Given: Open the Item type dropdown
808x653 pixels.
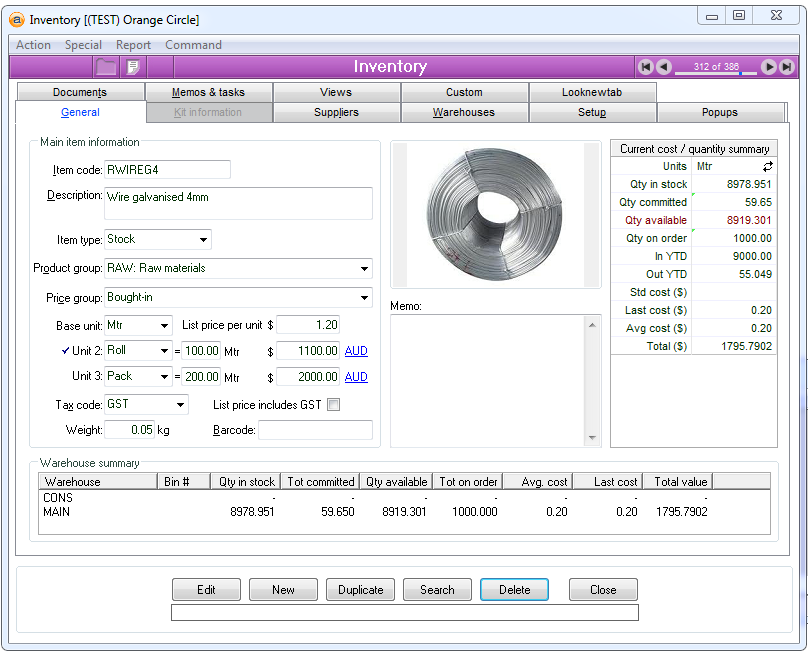Looking at the screenshot, I should [x=203, y=240].
